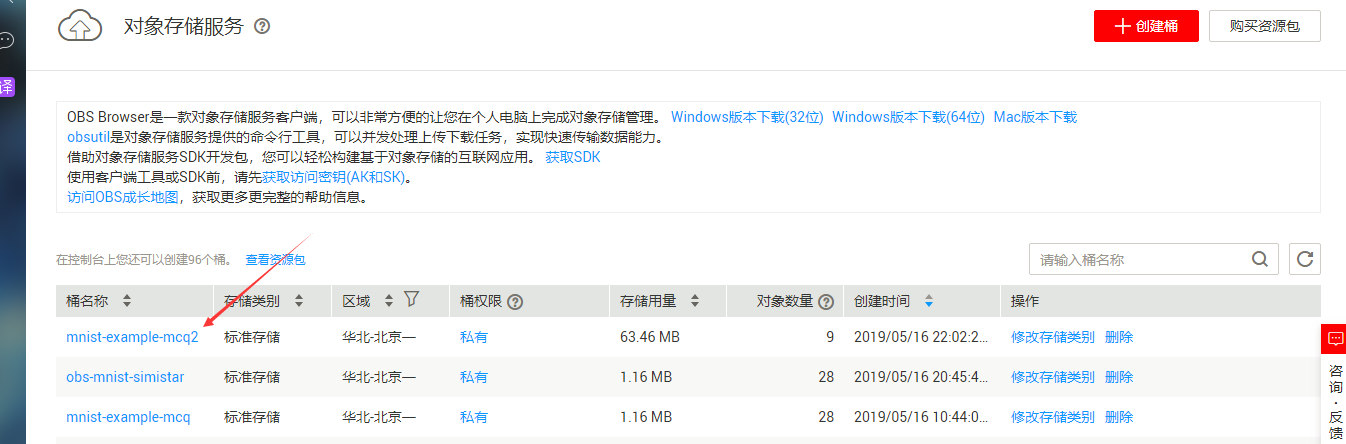Screen dimensions: 1346x444
Task: Open the red feedback chat icon
Action: 1333,339
